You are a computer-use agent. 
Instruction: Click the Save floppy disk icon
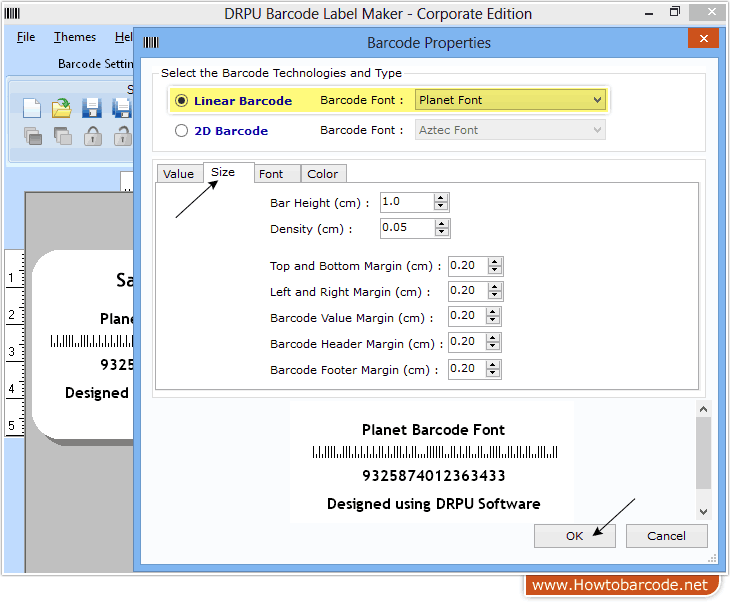(x=92, y=108)
